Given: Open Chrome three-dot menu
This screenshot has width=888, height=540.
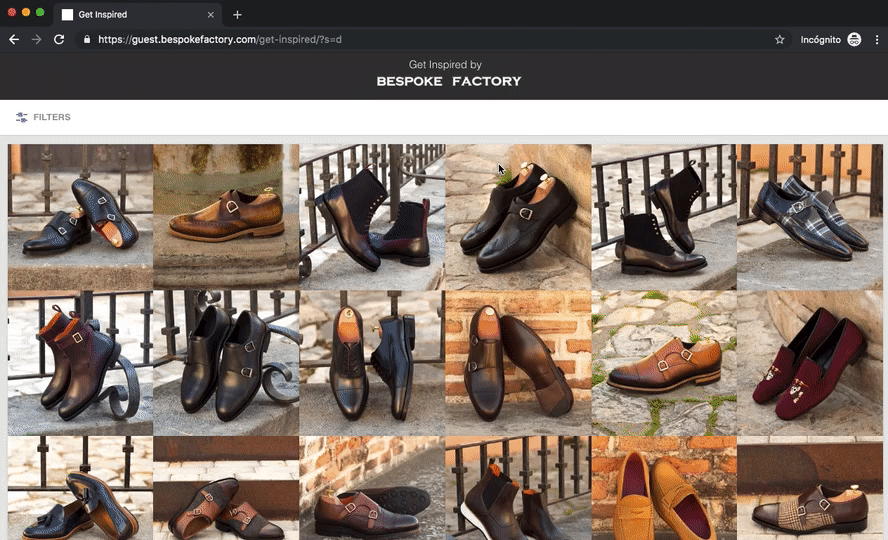Looking at the screenshot, I should click(x=877, y=39).
